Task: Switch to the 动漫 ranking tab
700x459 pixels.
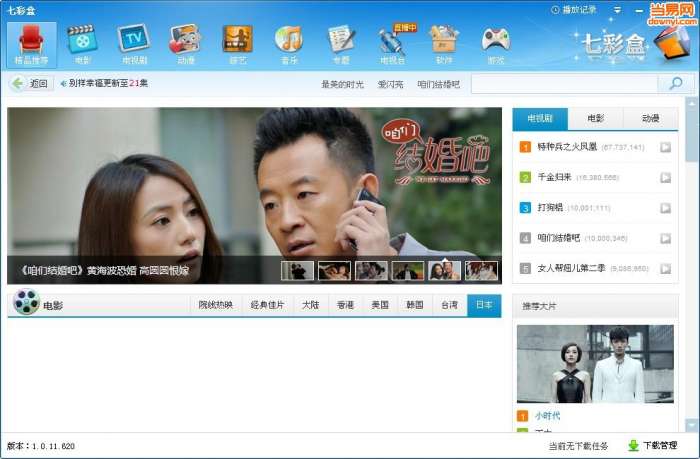Action: coord(650,119)
